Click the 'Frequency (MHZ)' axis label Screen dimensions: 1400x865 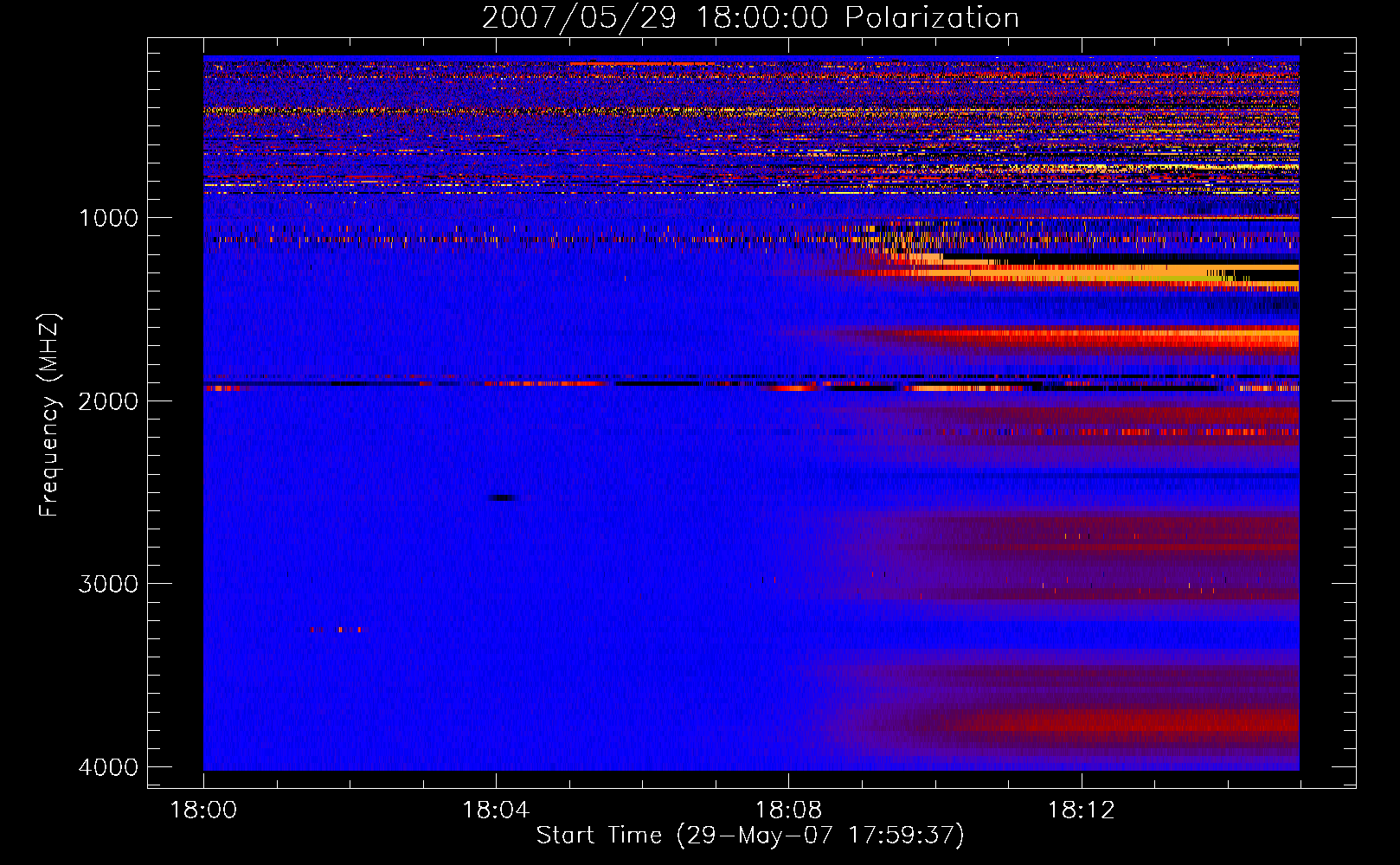[50, 414]
